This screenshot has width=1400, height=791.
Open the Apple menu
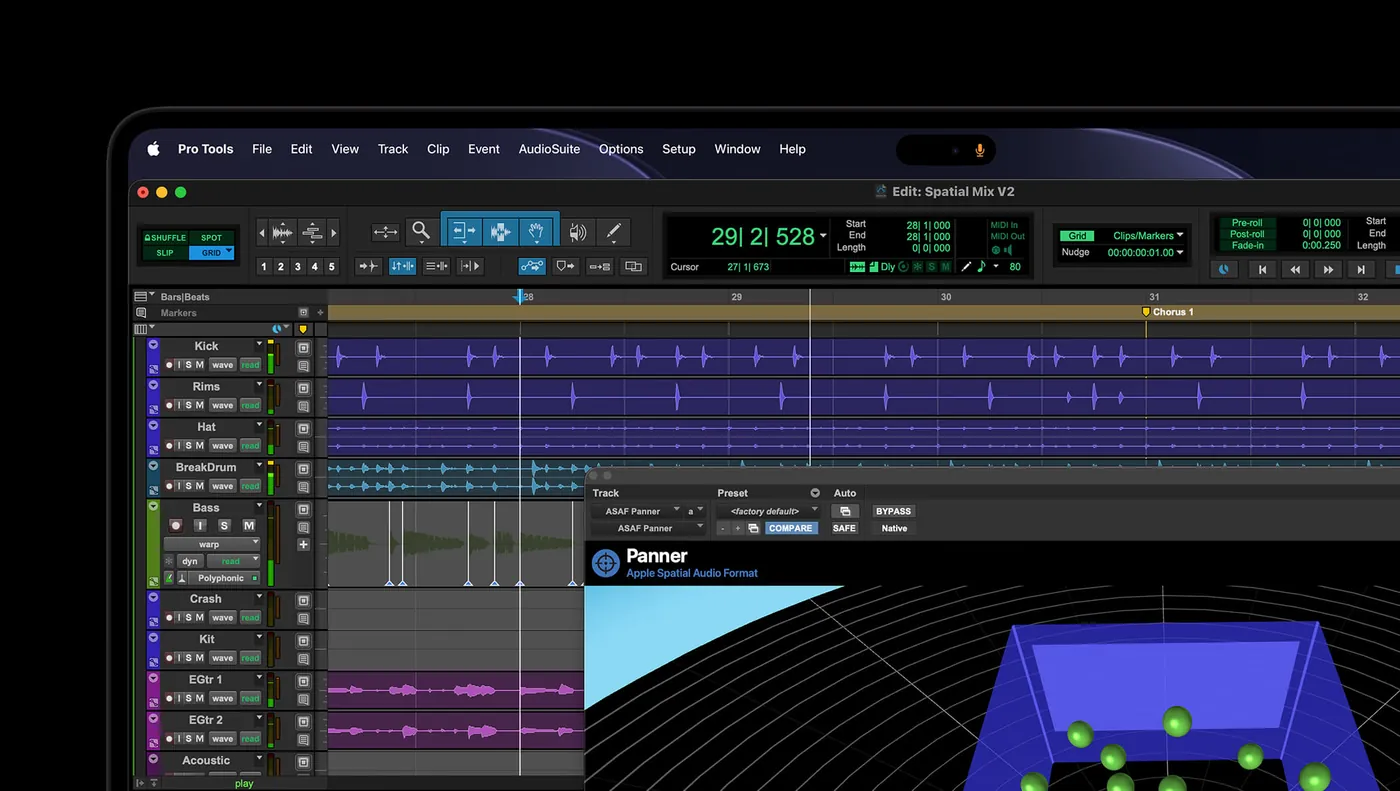(x=153, y=149)
